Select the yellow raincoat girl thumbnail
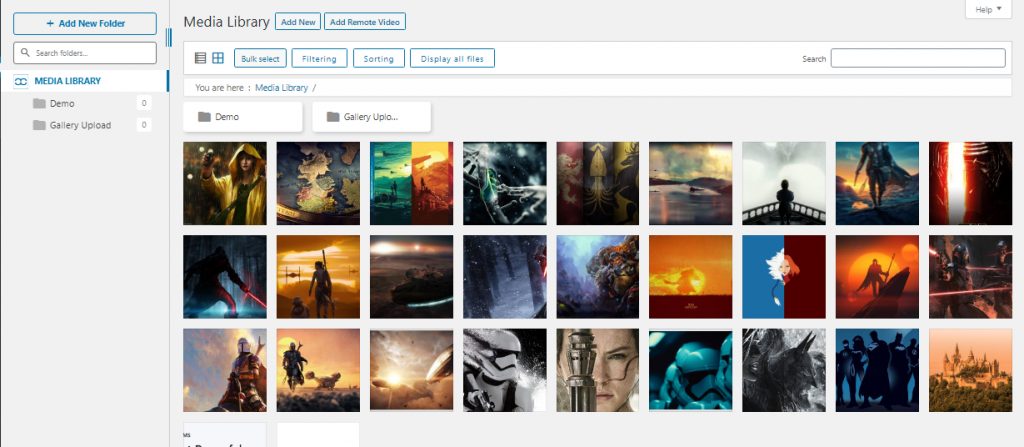Screen dimensions: 1024x447 225,184
